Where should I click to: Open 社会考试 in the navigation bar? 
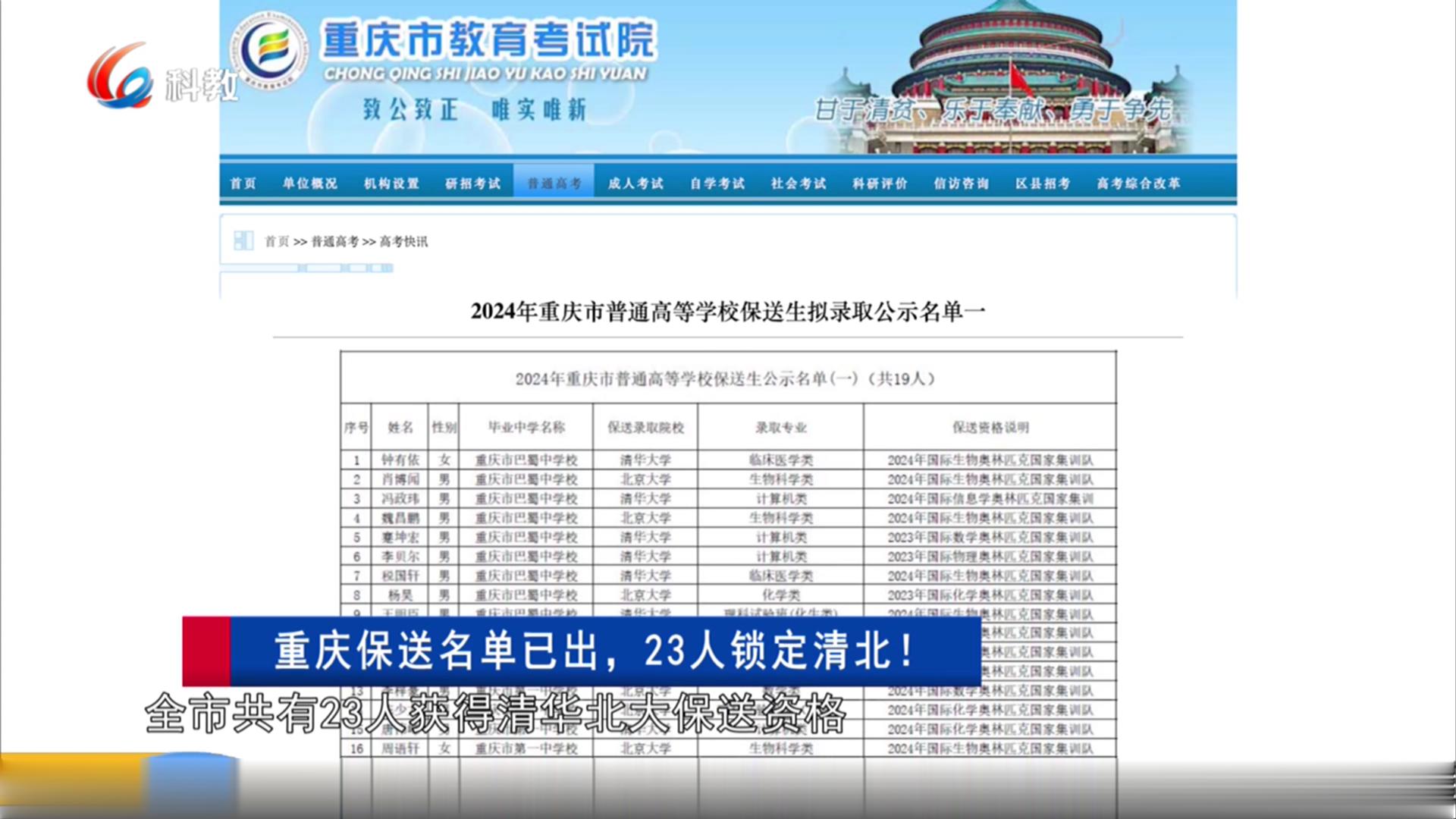(x=799, y=184)
